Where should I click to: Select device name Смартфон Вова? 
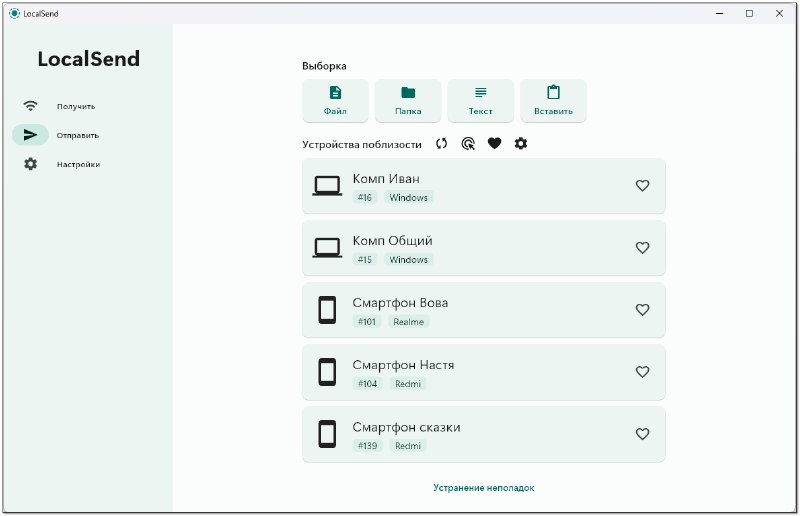(x=400, y=303)
